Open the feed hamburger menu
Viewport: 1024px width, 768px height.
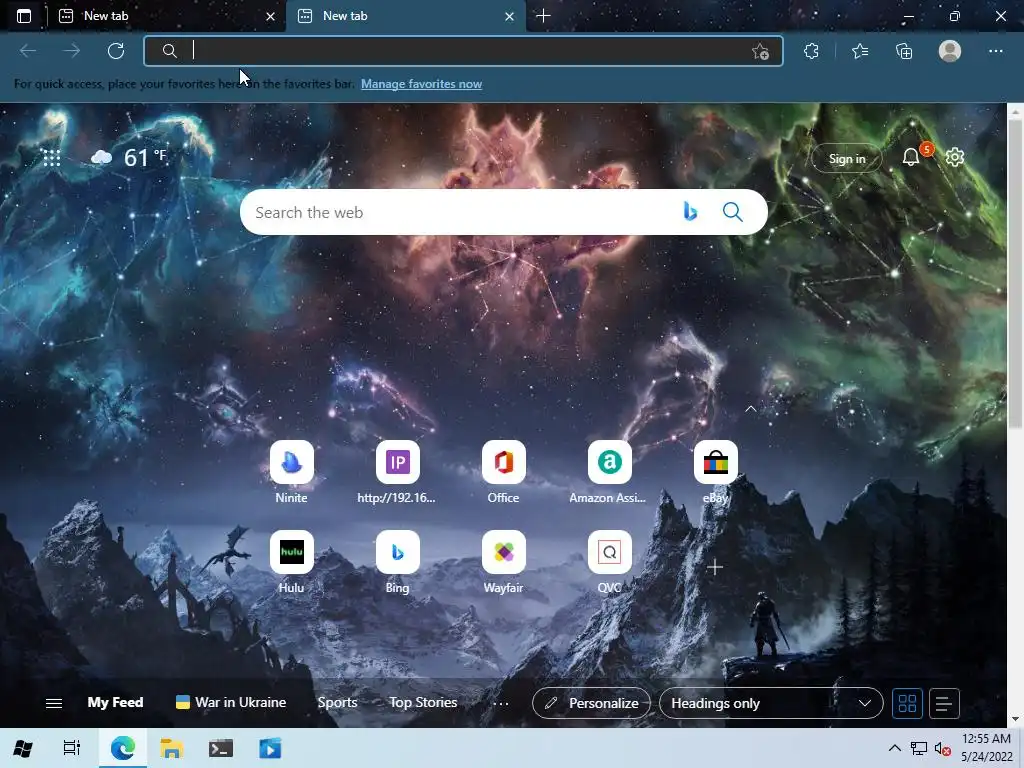54,703
